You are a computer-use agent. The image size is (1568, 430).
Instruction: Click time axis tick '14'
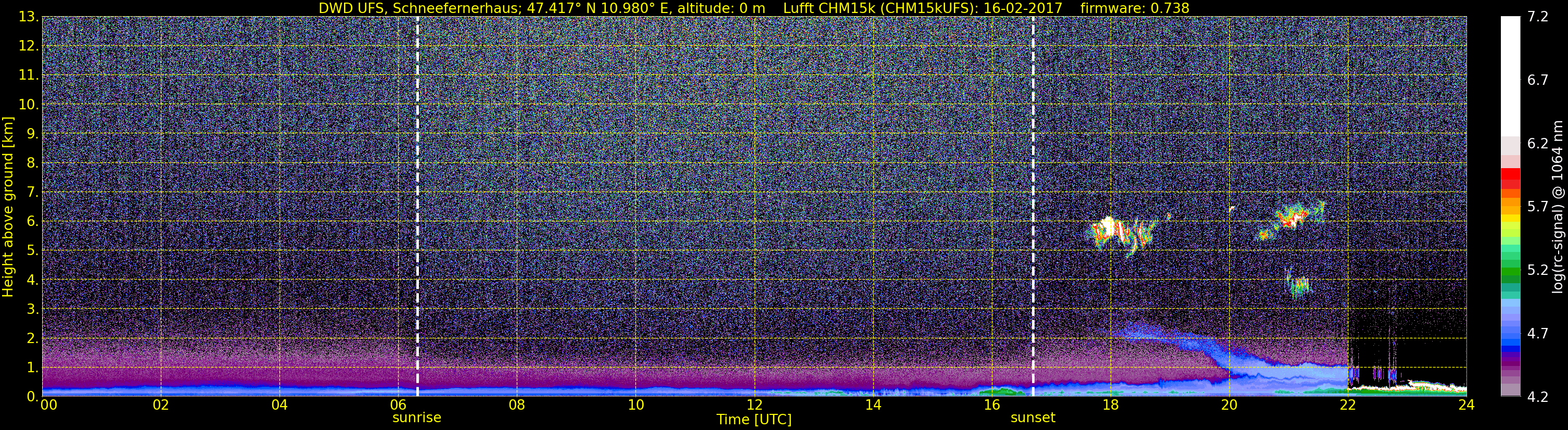[x=873, y=406]
